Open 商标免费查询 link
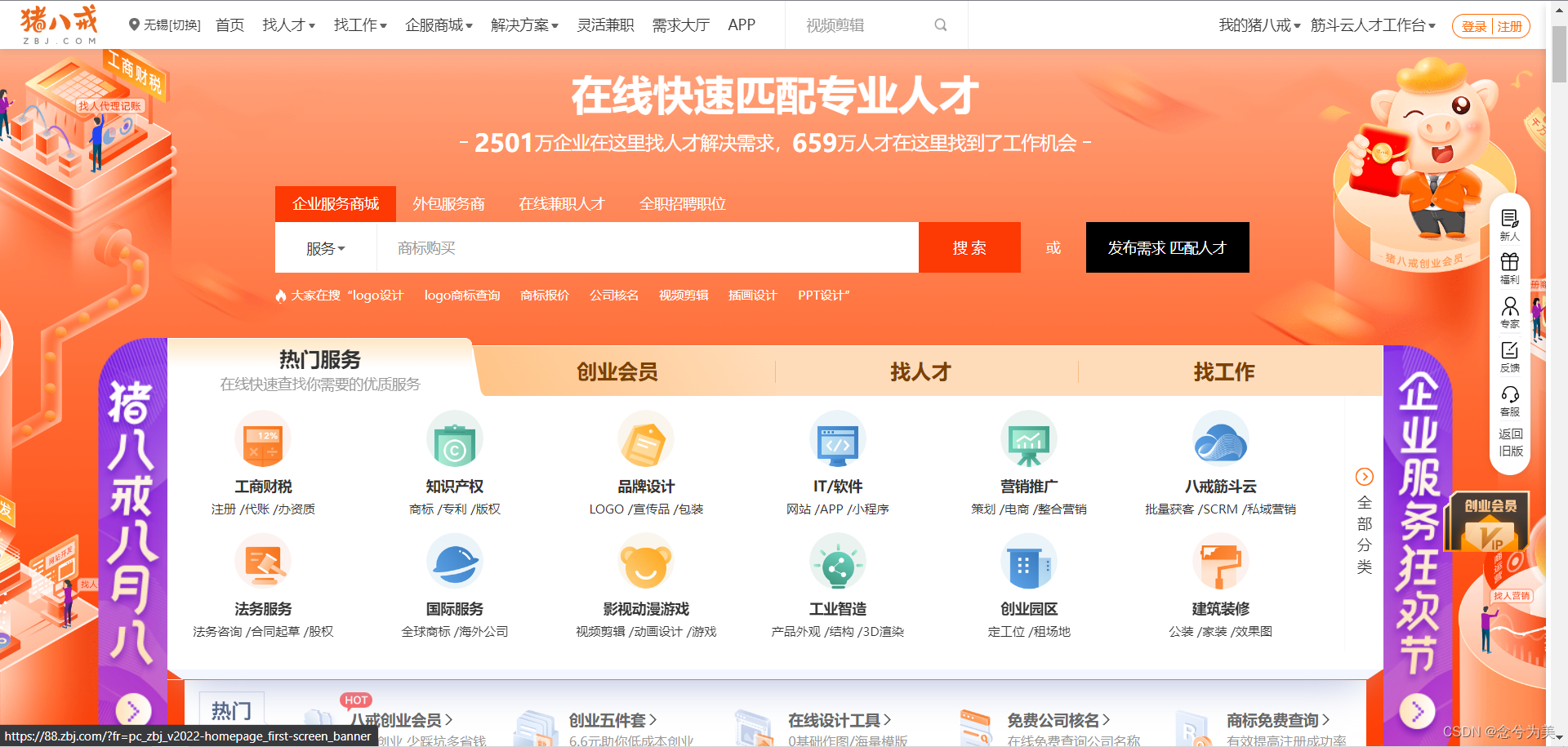This screenshot has width=1568, height=747. click(x=1278, y=720)
